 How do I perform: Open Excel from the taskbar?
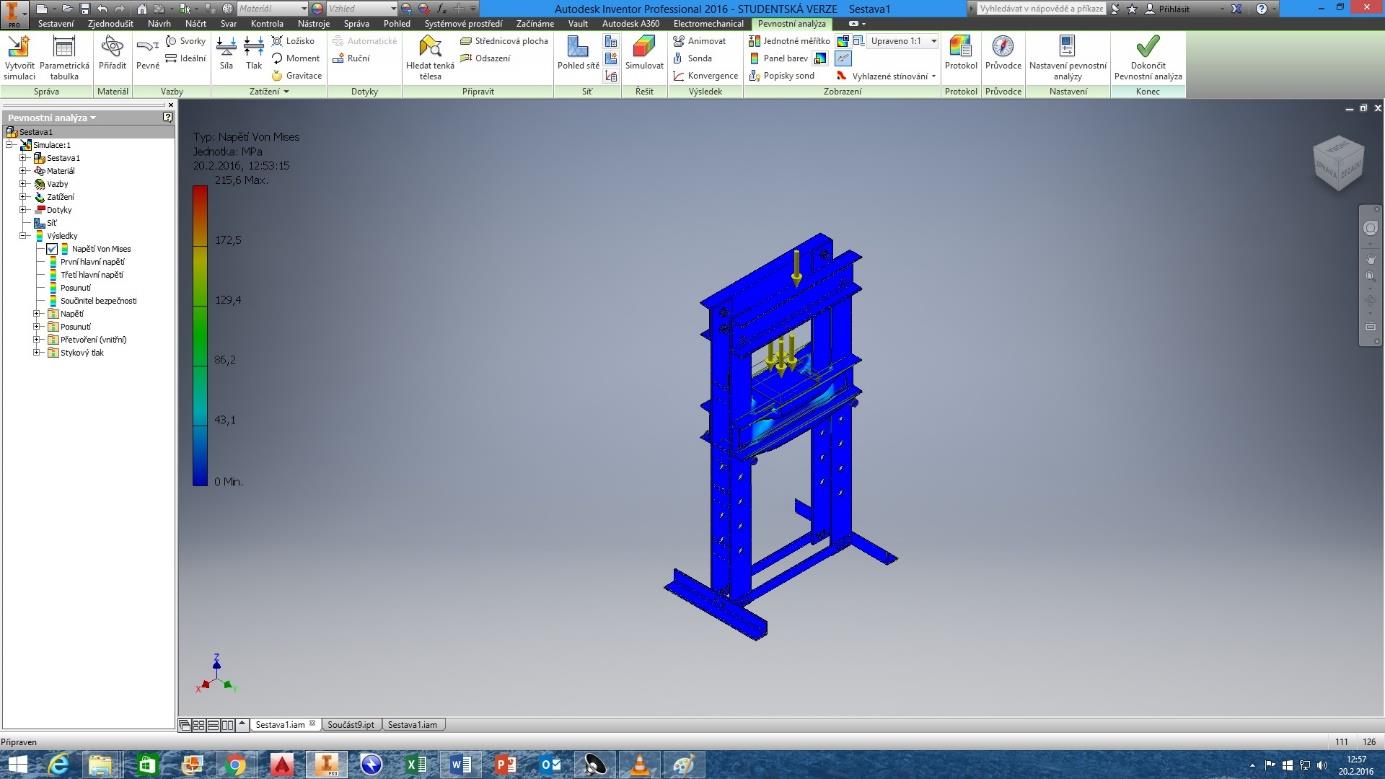415,765
